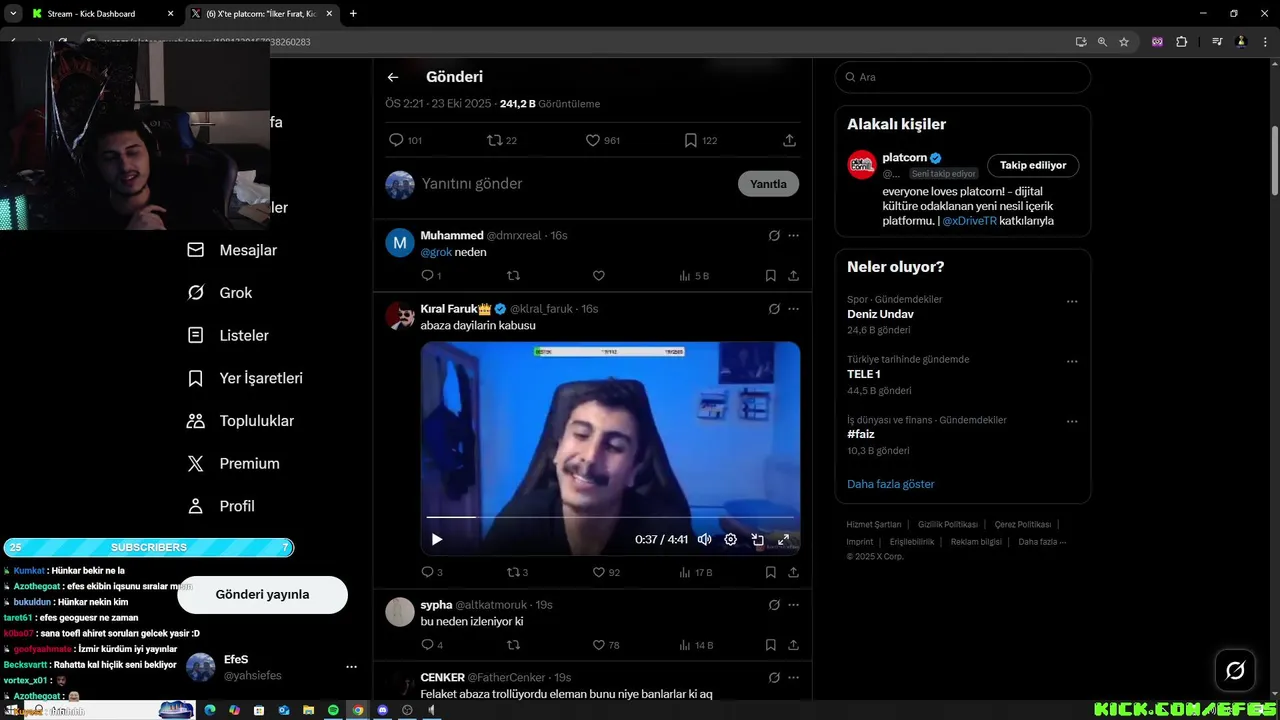The image size is (1280, 720).
Task: Open Topluluklar in the sidebar
Action: (x=240, y=421)
